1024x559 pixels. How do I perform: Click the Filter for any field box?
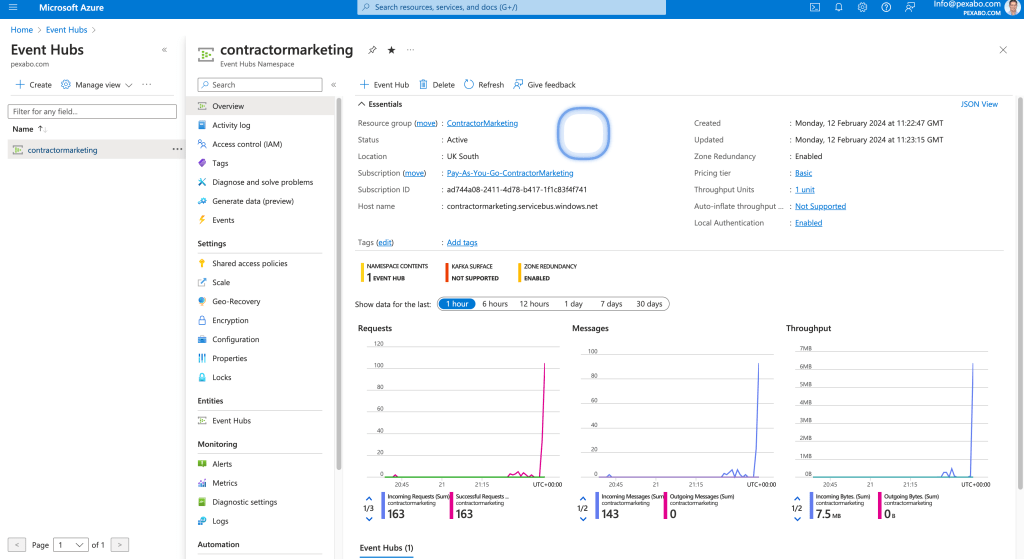click(92, 112)
